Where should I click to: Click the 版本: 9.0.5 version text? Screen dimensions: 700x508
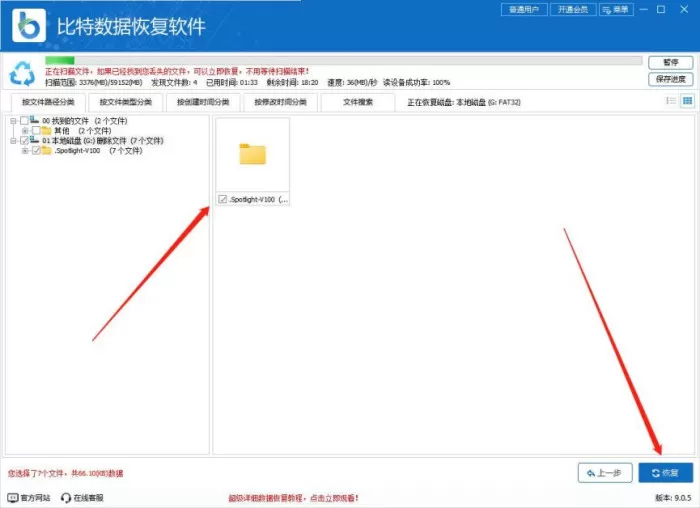[673, 497]
